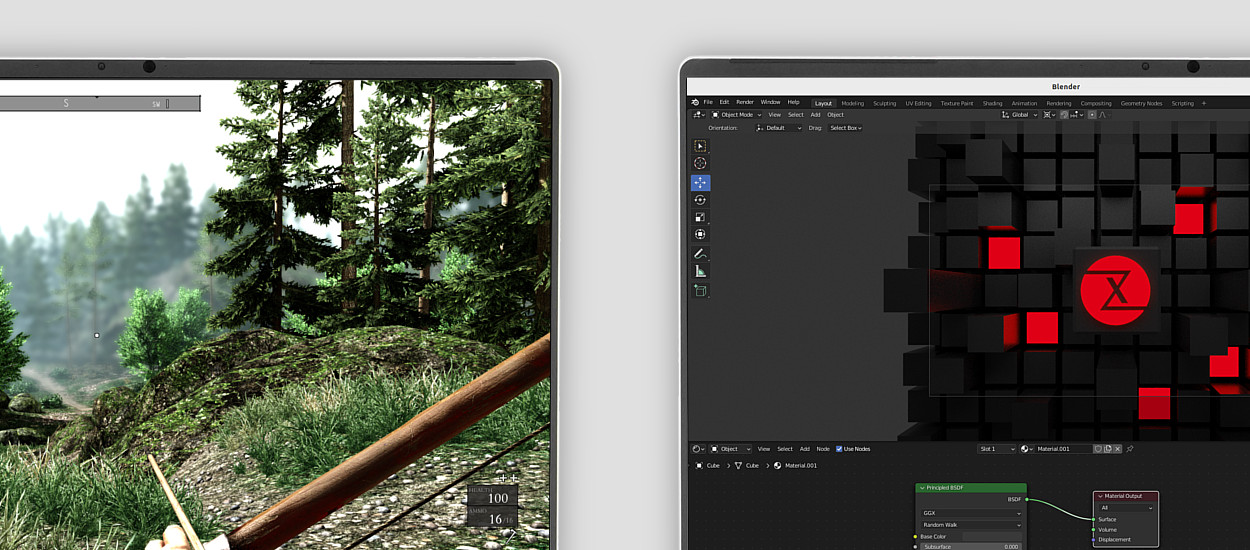
Task: Select the Add Cube tool in Blender
Action: tap(700, 291)
